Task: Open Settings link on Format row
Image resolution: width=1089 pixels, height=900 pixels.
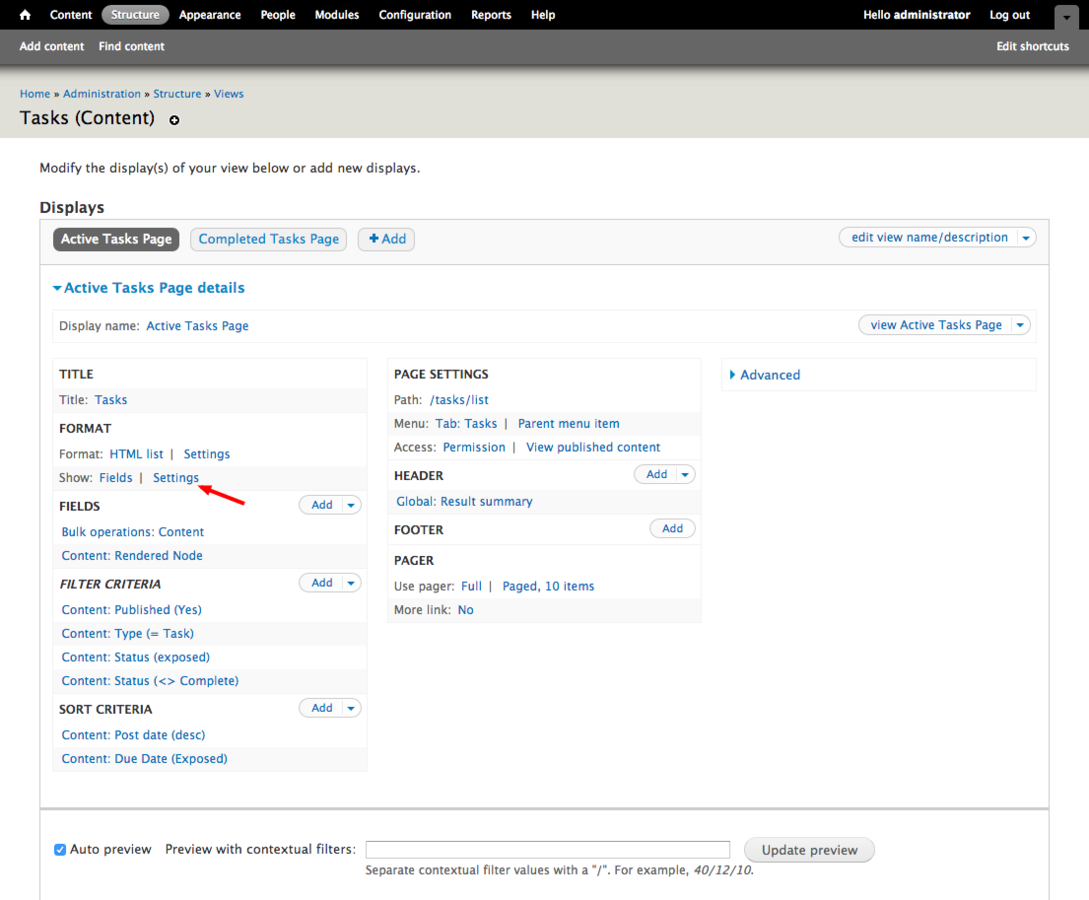Action: coord(206,454)
